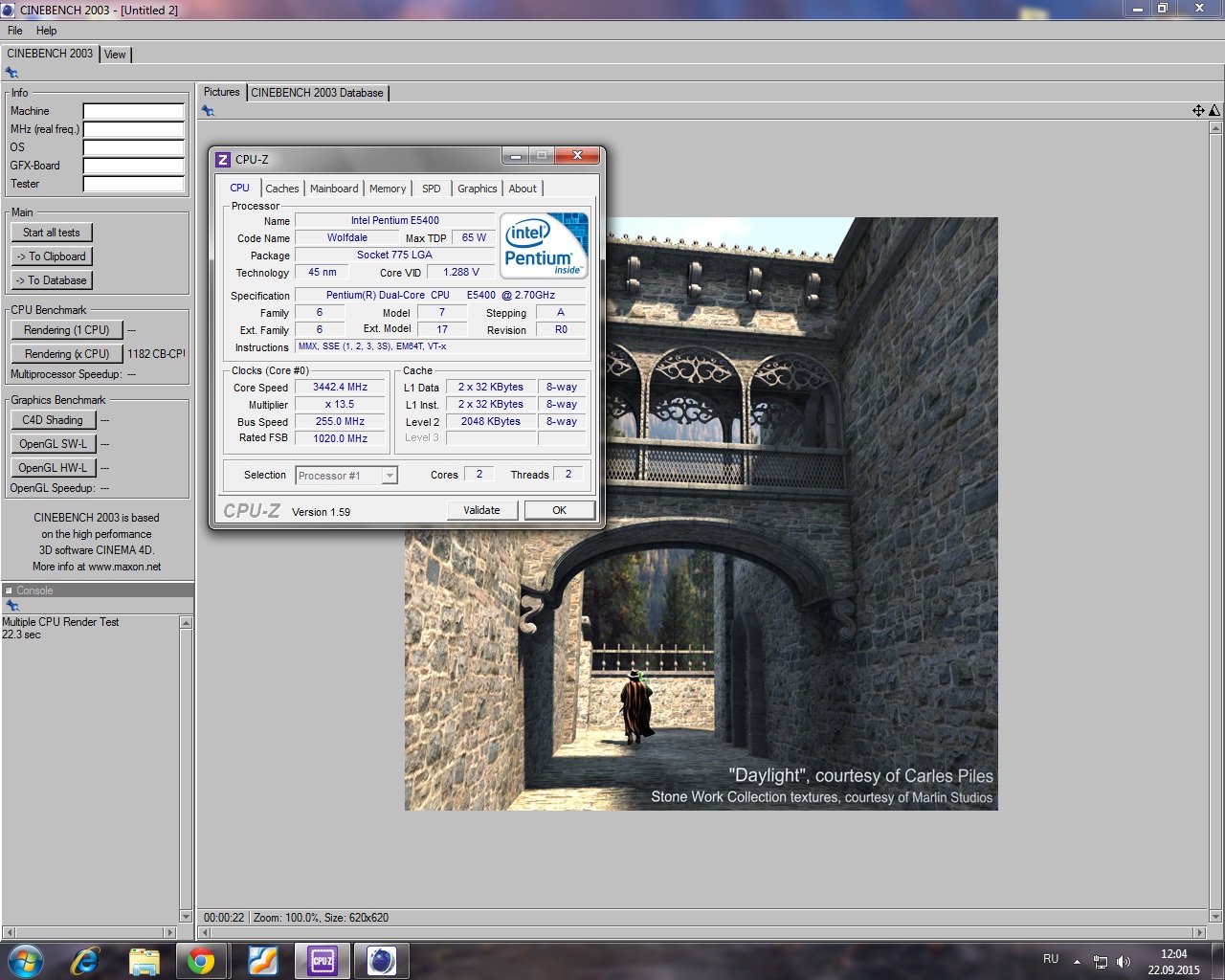Switch to Caches tab in CPU-Z

click(x=282, y=189)
